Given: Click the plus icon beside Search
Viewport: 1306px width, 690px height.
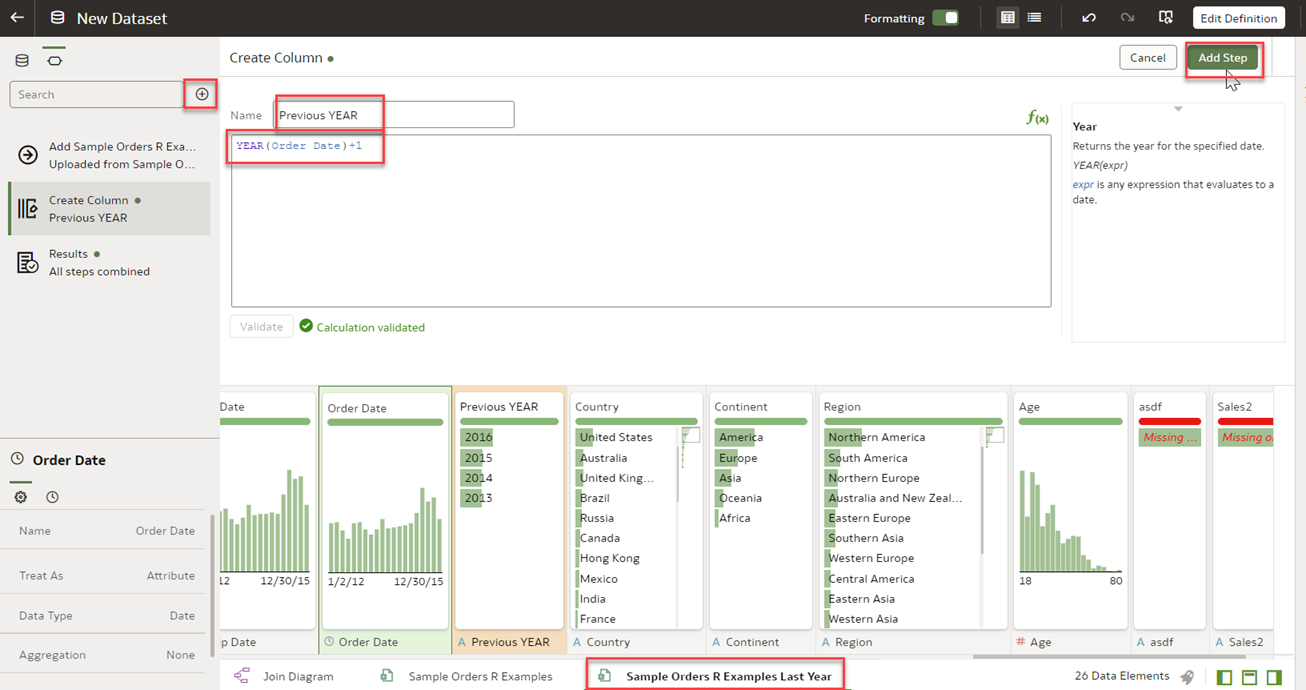Looking at the screenshot, I should tap(202, 94).
